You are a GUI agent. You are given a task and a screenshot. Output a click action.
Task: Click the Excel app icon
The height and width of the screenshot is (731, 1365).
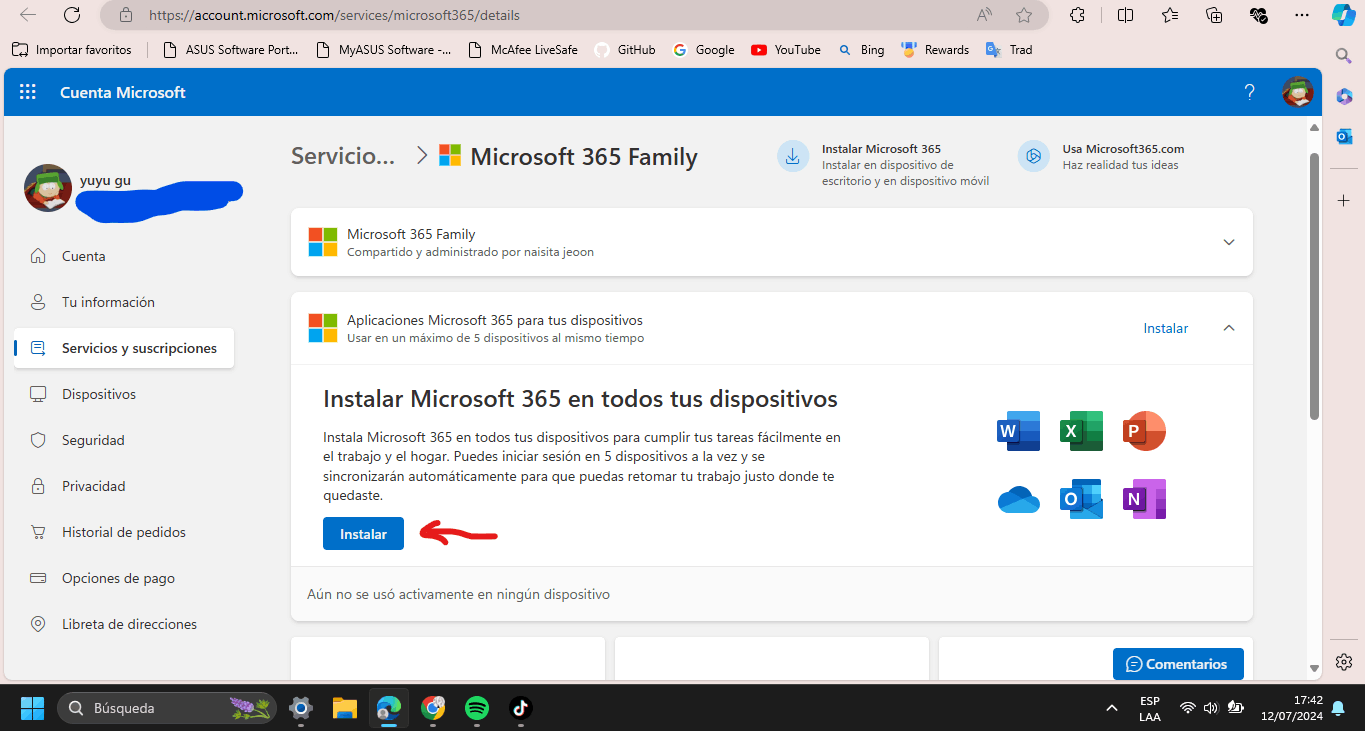pos(1081,431)
